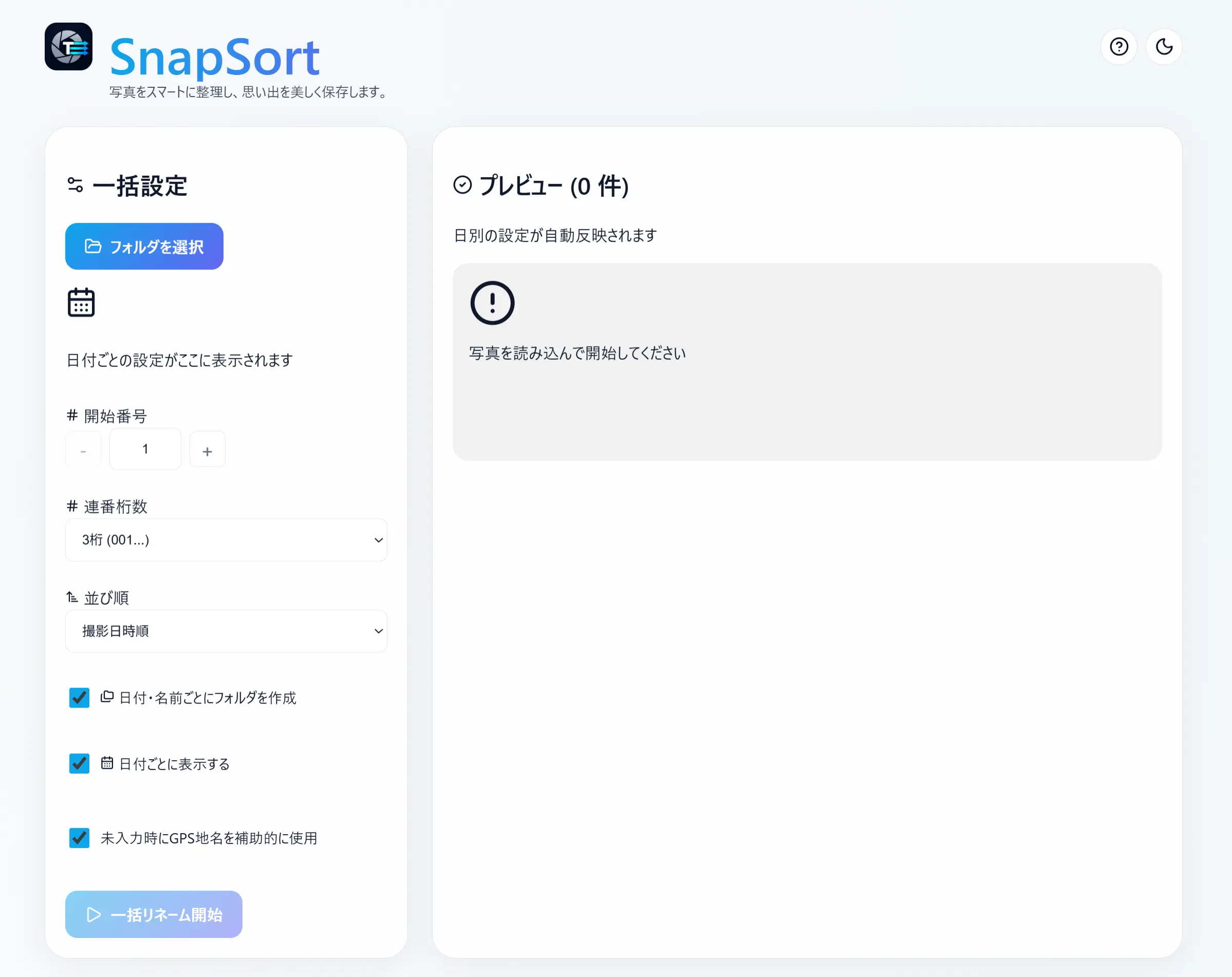Click the check-circle icon beside プレビュー
This screenshot has width=1232, height=977.
pyautogui.click(x=462, y=185)
